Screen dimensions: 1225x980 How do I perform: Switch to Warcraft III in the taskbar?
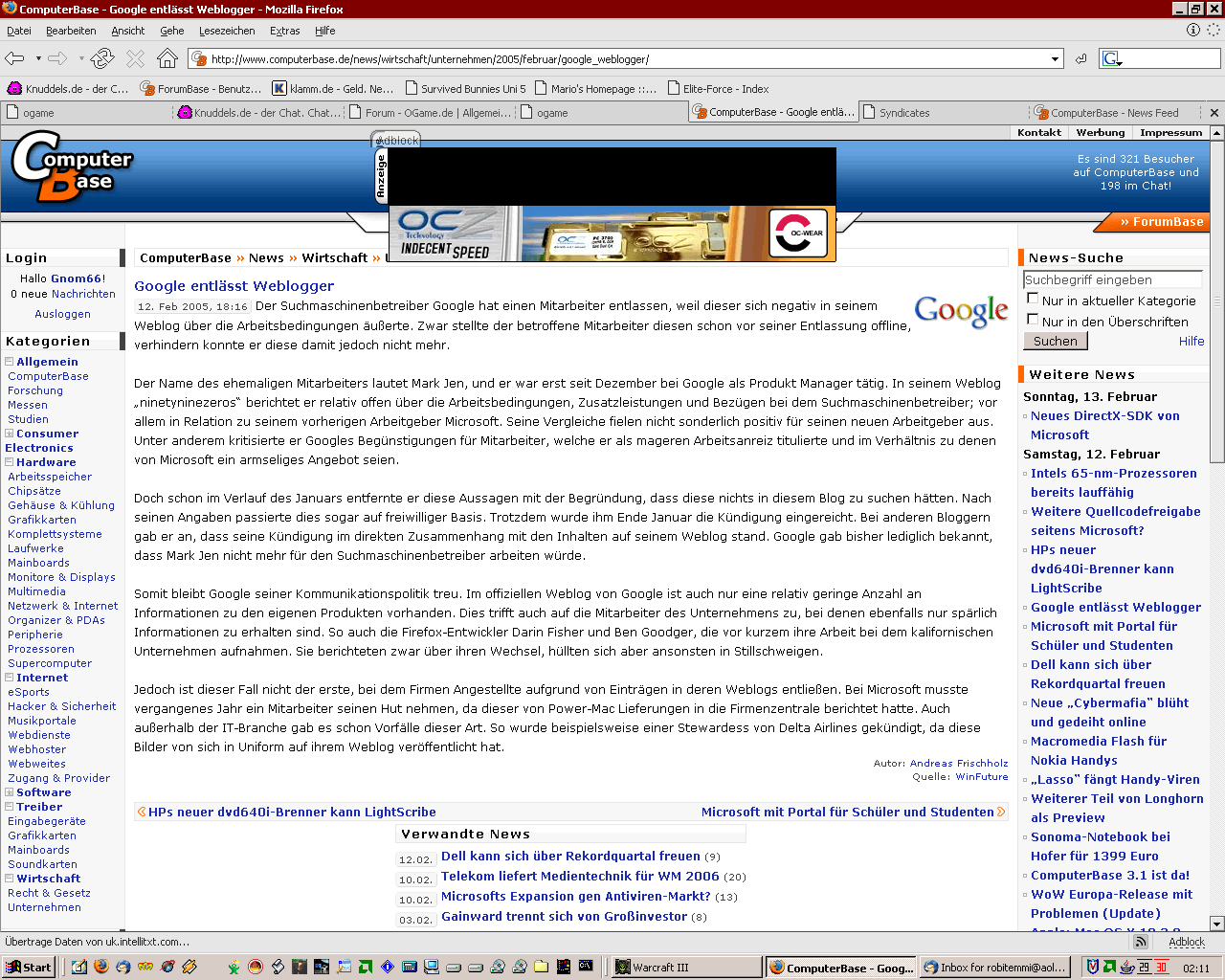click(x=686, y=968)
